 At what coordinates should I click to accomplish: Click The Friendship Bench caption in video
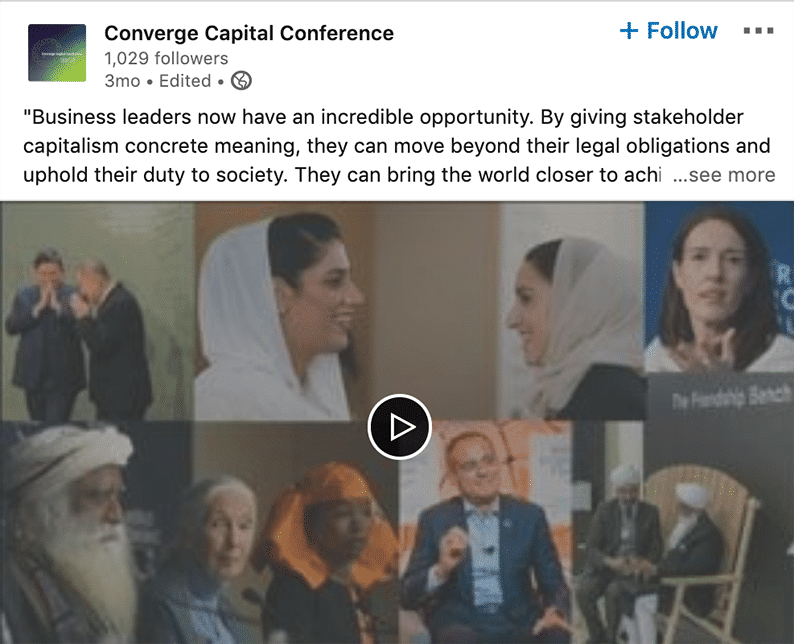[x=731, y=398]
